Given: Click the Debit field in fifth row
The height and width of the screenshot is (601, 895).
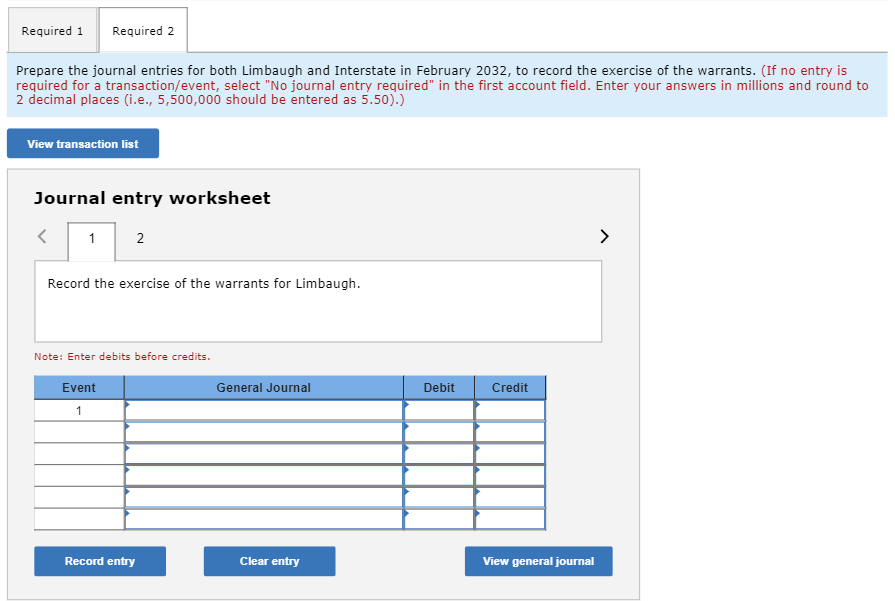Looking at the screenshot, I should [439, 497].
